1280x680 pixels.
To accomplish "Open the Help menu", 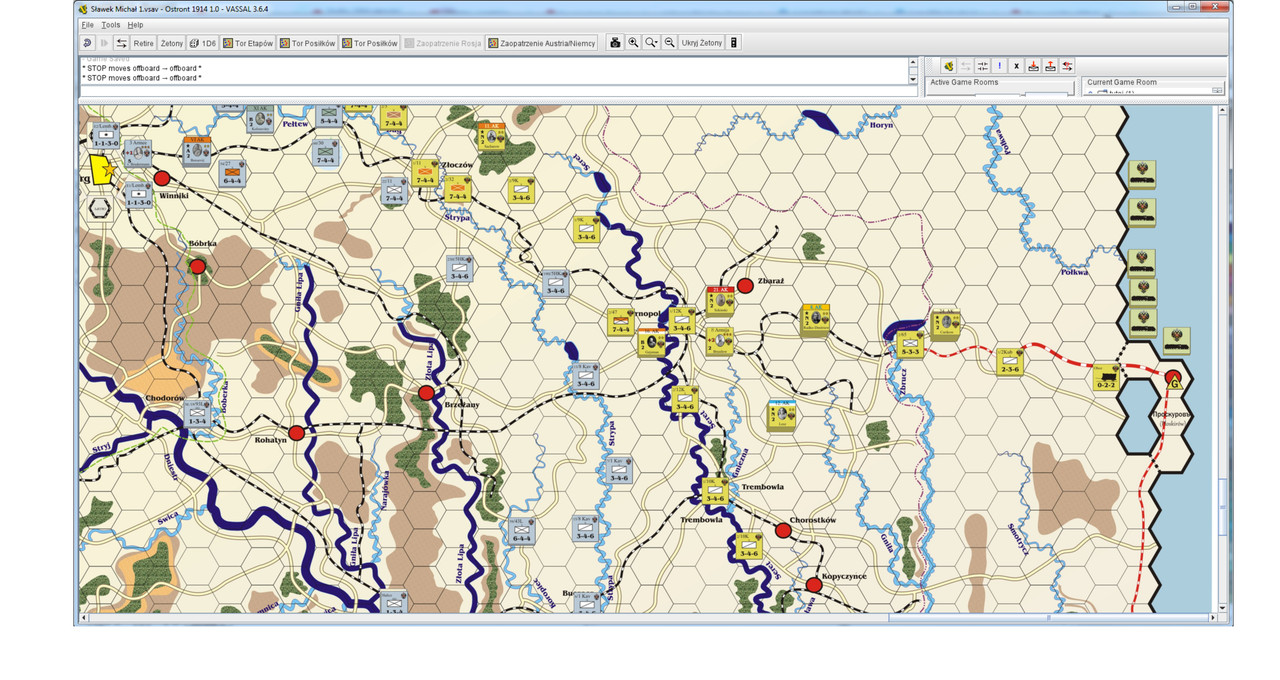I will pyautogui.click(x=135, y=24).
